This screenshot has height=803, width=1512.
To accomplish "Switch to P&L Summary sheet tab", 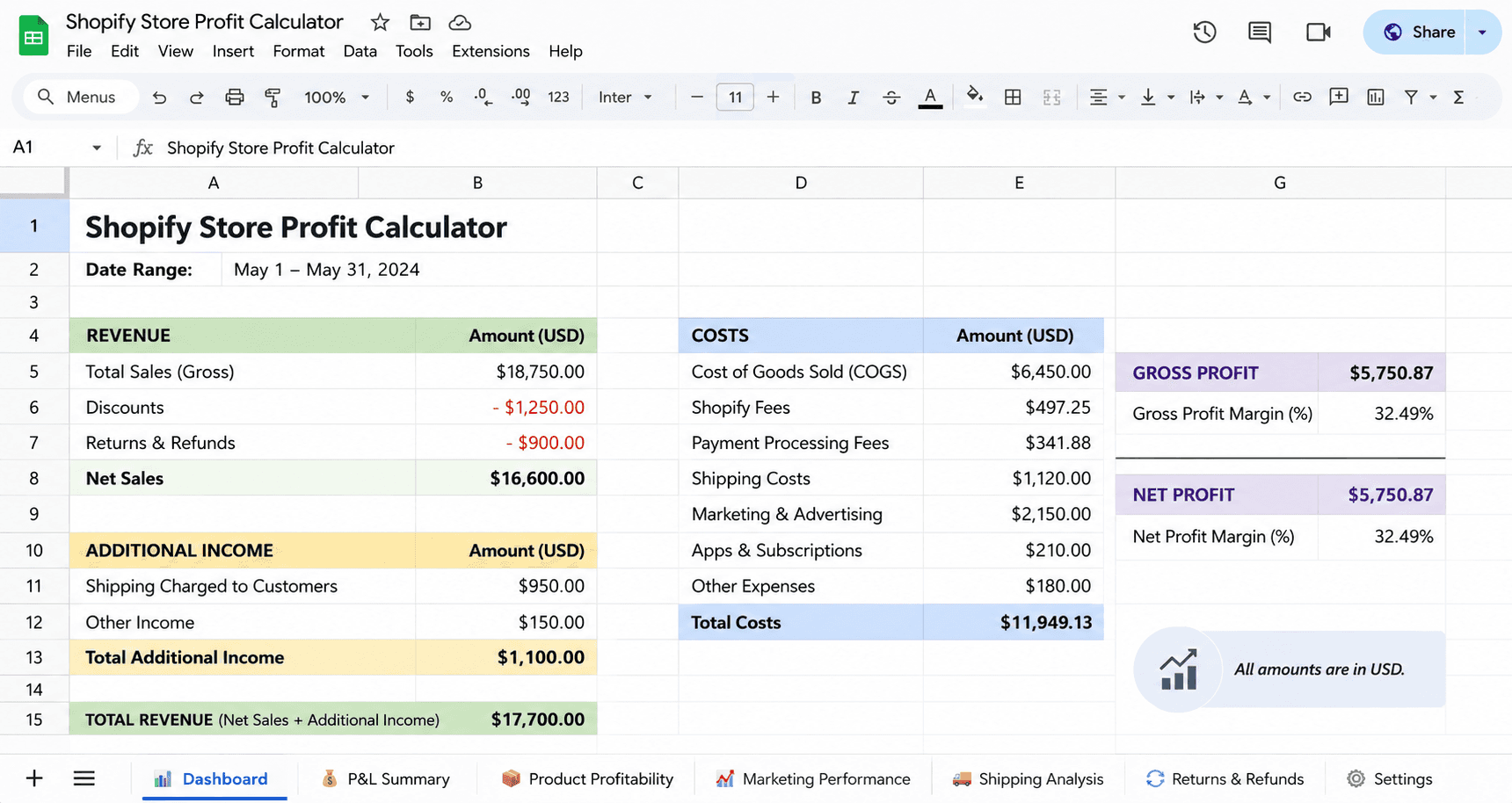I will tap(386, 778).
